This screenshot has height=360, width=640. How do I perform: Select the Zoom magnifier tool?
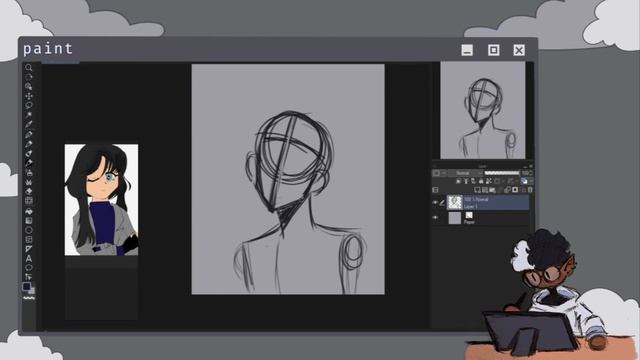(x=29, y=67)
